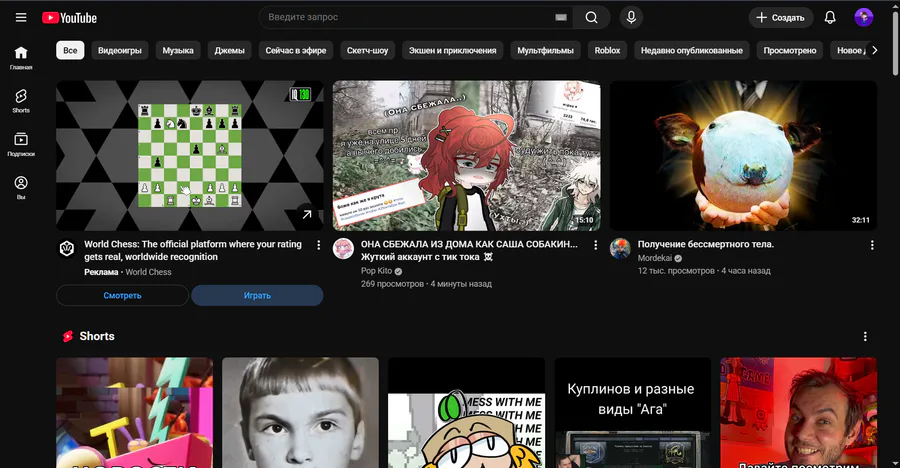Viewport: 900px width, 468px height.
Task: Open the account avatar menu
Action: [863, 17]
